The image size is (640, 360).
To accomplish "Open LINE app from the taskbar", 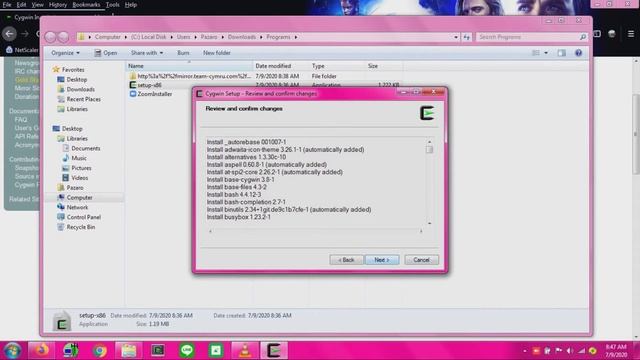I will [x=187, y=350].
